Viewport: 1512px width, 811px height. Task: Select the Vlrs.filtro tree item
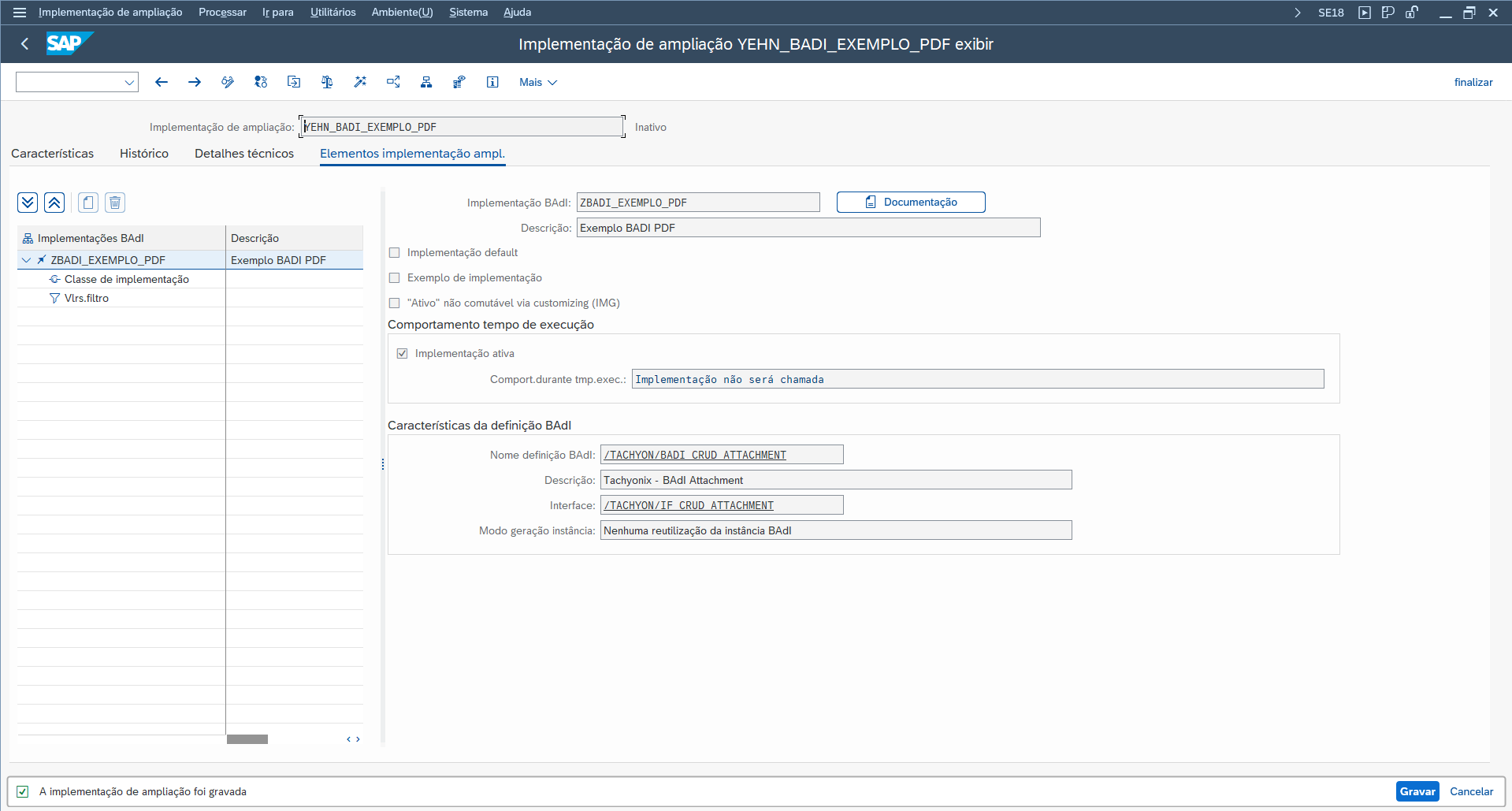coord(87,298)
